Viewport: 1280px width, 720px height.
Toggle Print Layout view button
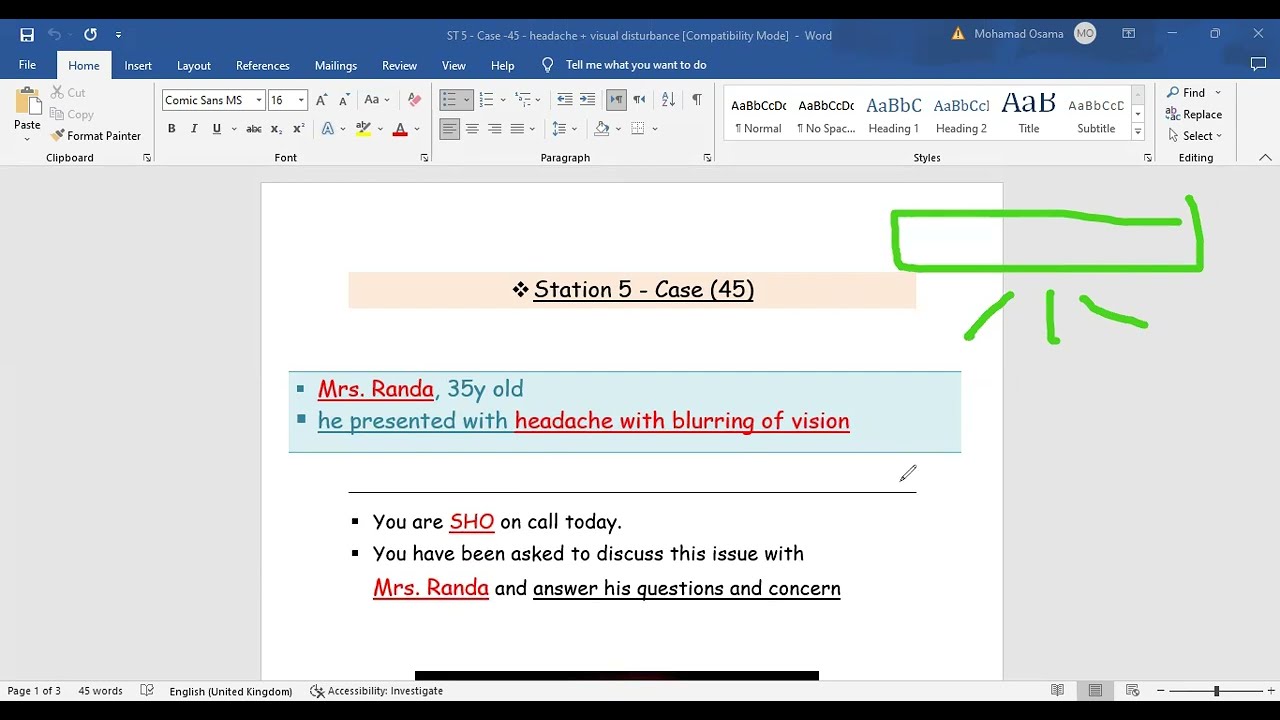pos(1095,691)
